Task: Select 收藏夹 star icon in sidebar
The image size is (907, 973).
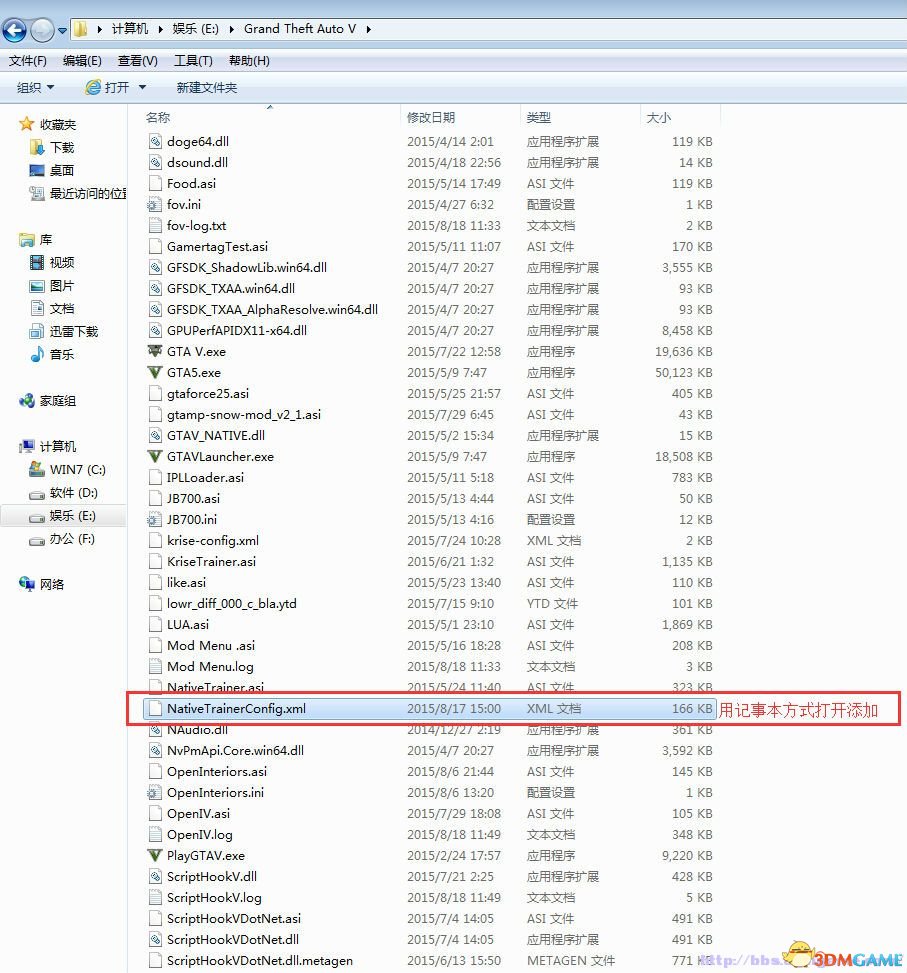Action: click(x=26, y=124)
